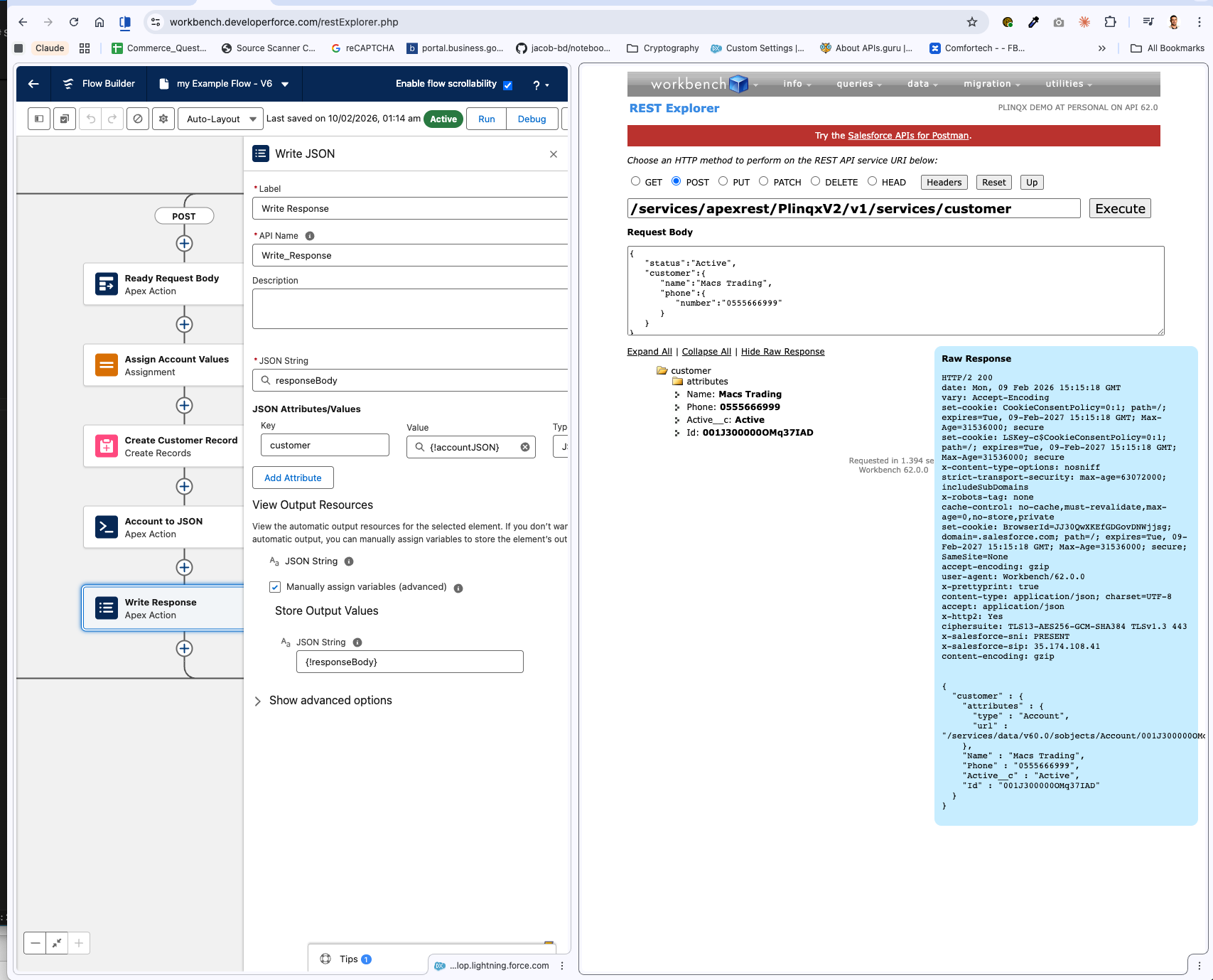Close the Write JSON panel

554,154
